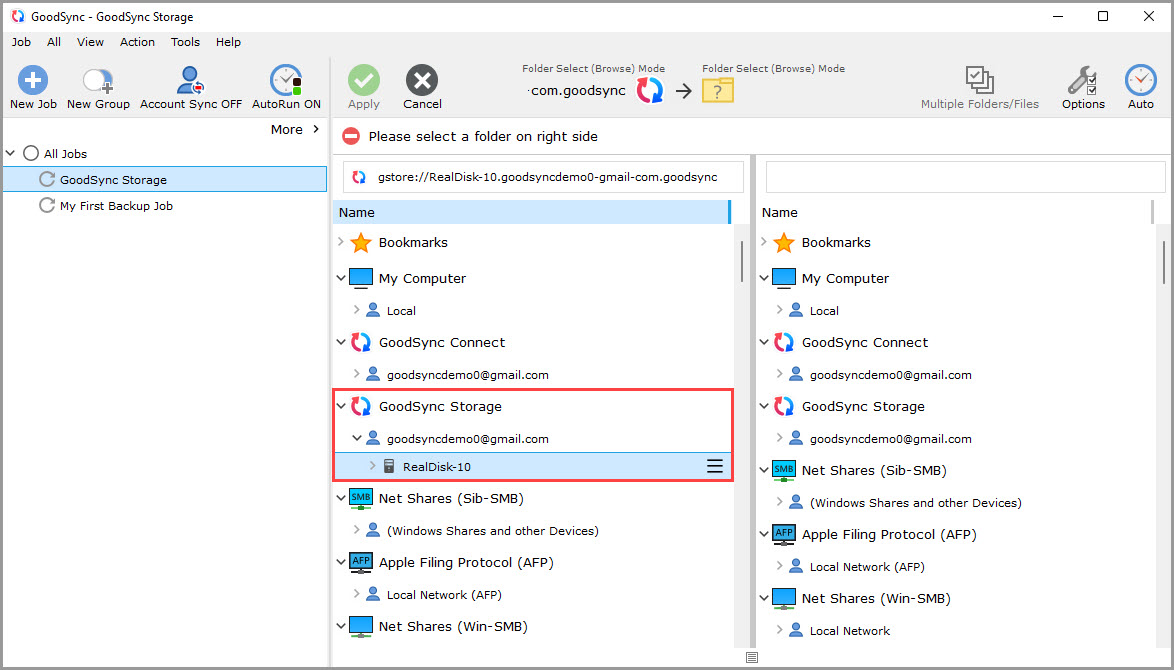This screenshot has width=1174, height=670.
Task: Select left pane (Windows Shares and other Devices)
Action: 493,531
